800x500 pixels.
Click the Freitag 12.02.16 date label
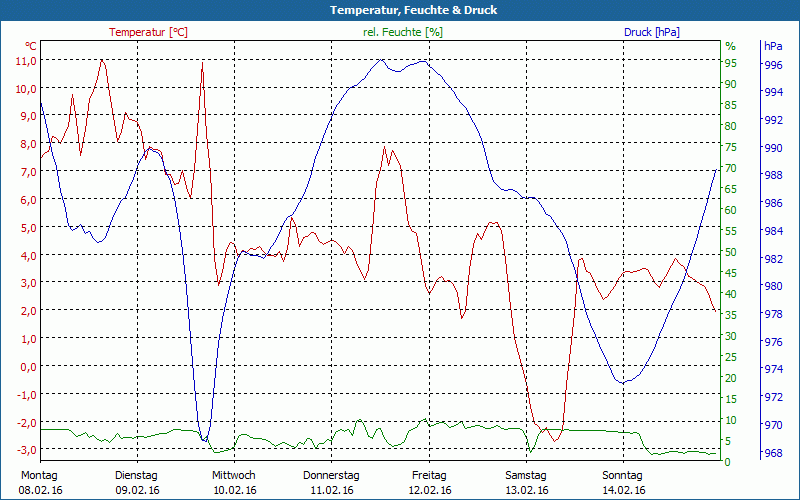[x=429, y=482]
